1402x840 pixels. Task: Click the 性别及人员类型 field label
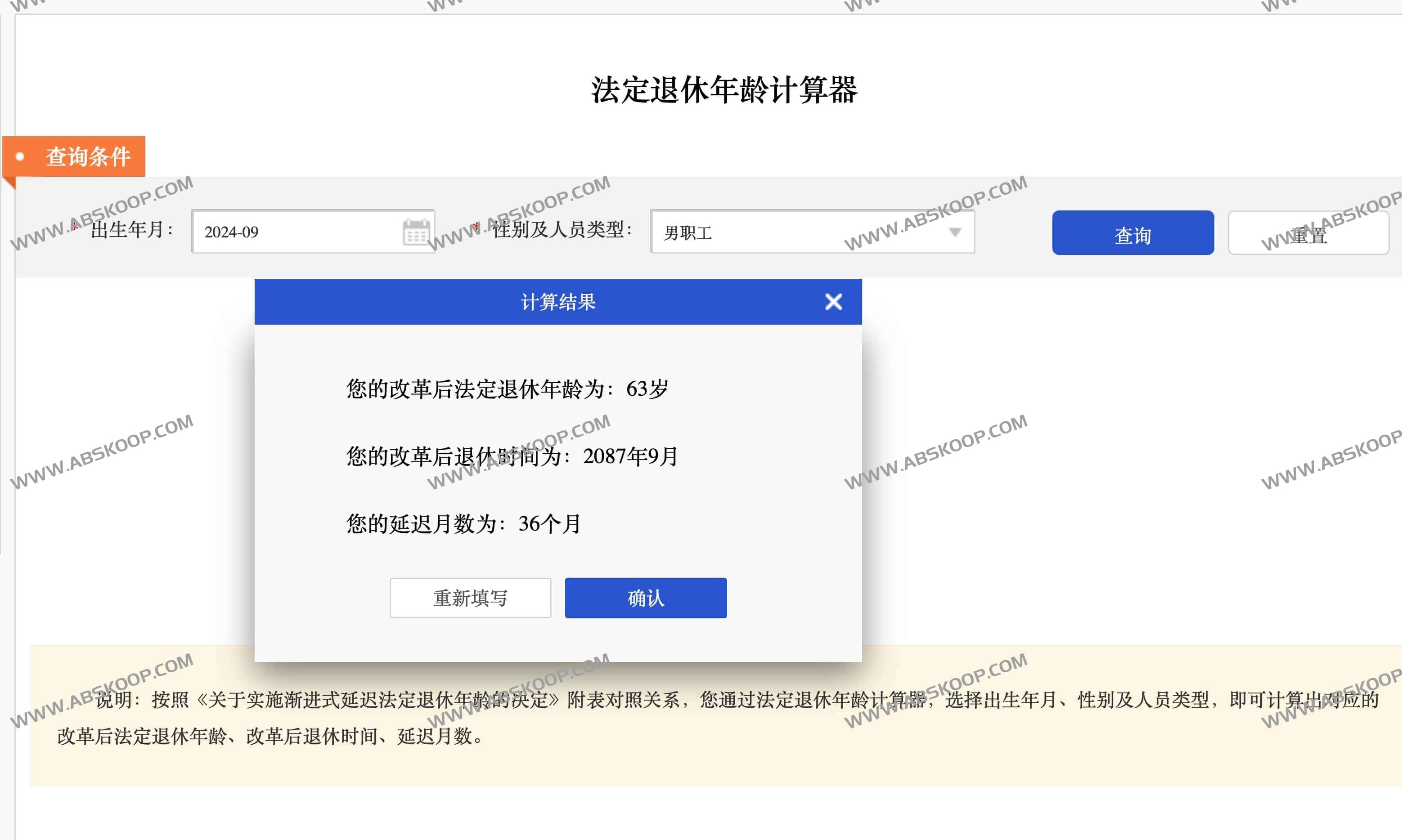[x=561, y=230]
